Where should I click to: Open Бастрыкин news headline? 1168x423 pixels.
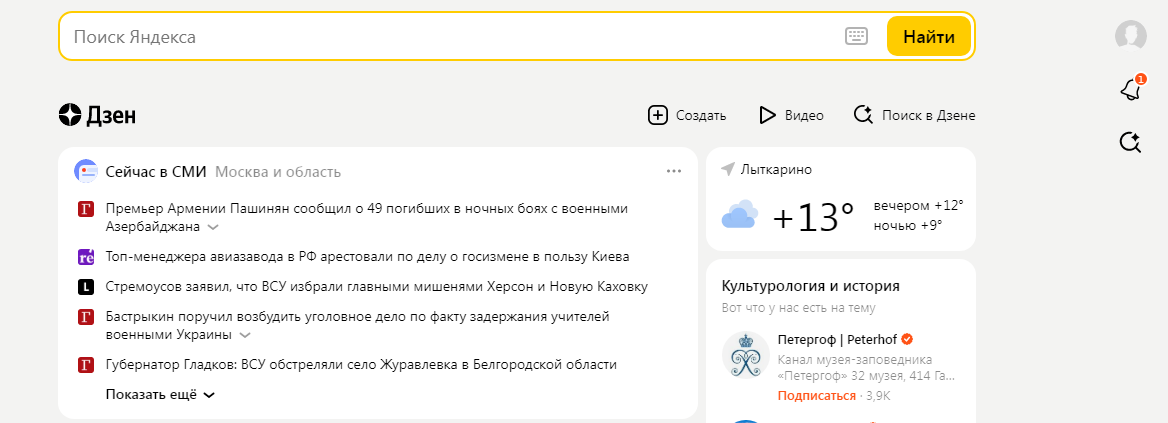[x=358, y=325]
